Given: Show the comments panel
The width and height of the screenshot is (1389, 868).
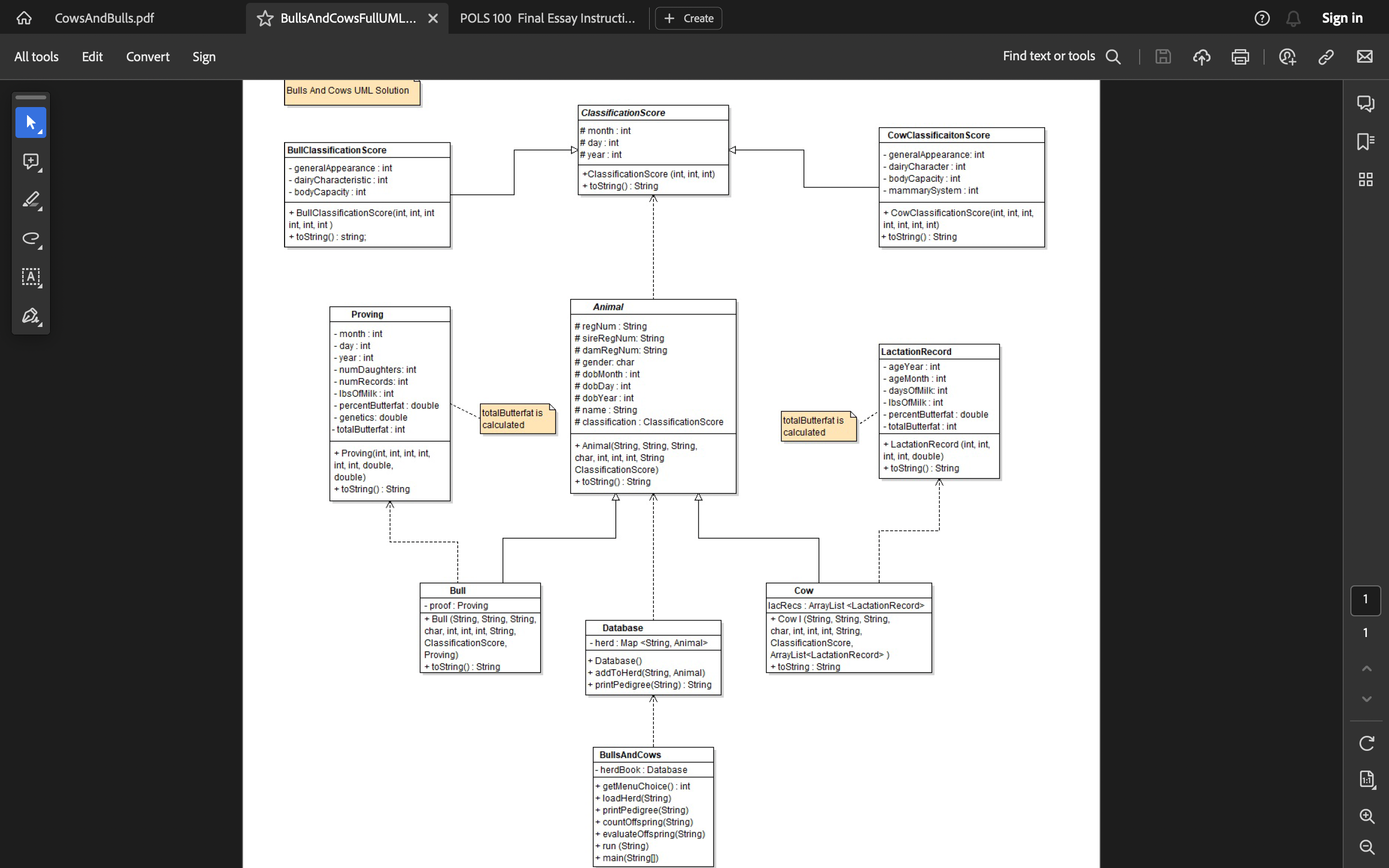Looking at the screenshot, I should click(x=1366, y=103).
